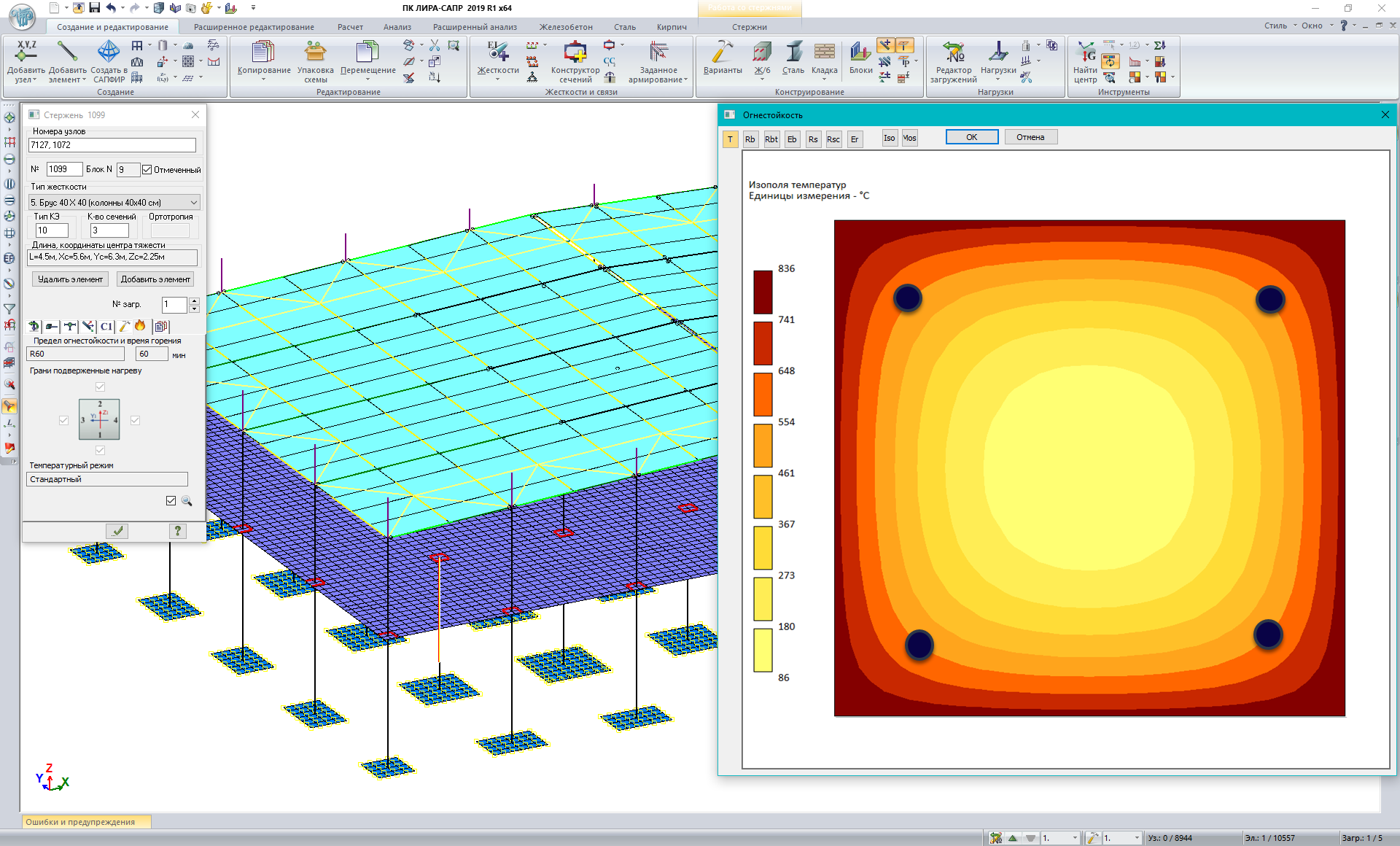Toggle checkbox next to magnifier icon
1400x846 pixels.
point(171,501)
